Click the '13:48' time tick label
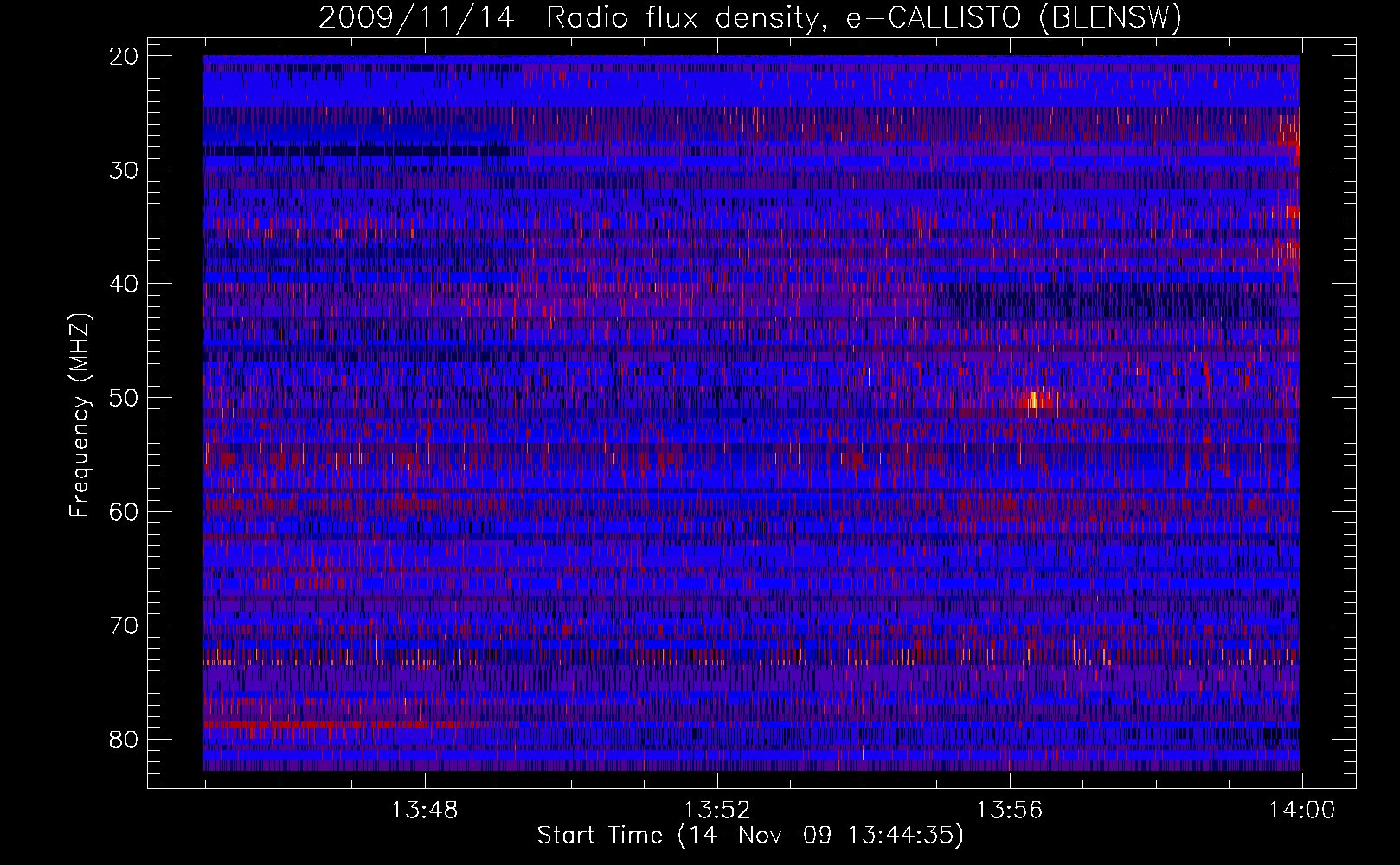Viewport: 1400px width, 865px height. [425, 811]
